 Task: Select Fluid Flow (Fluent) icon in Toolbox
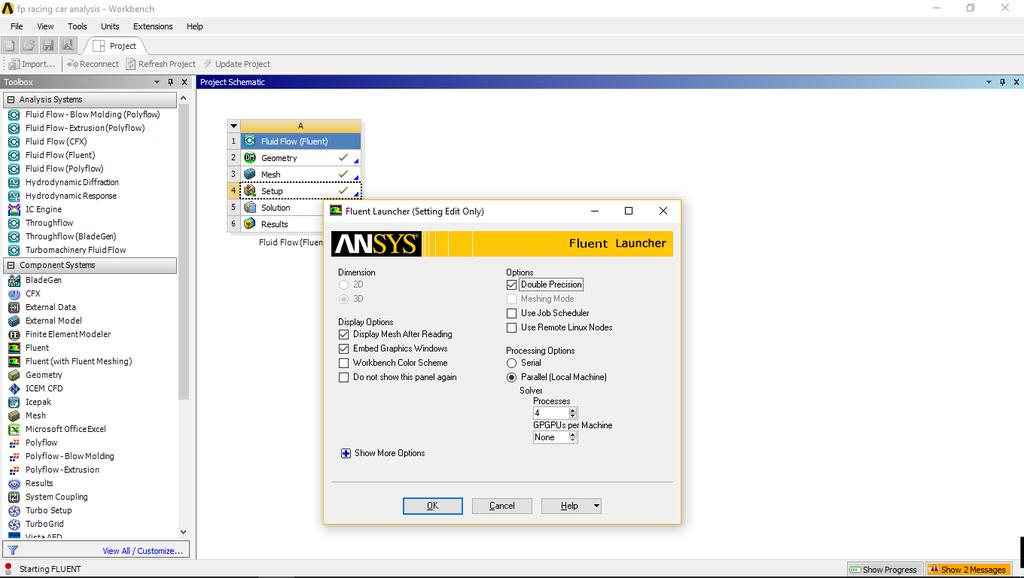[x=14, y=155]
